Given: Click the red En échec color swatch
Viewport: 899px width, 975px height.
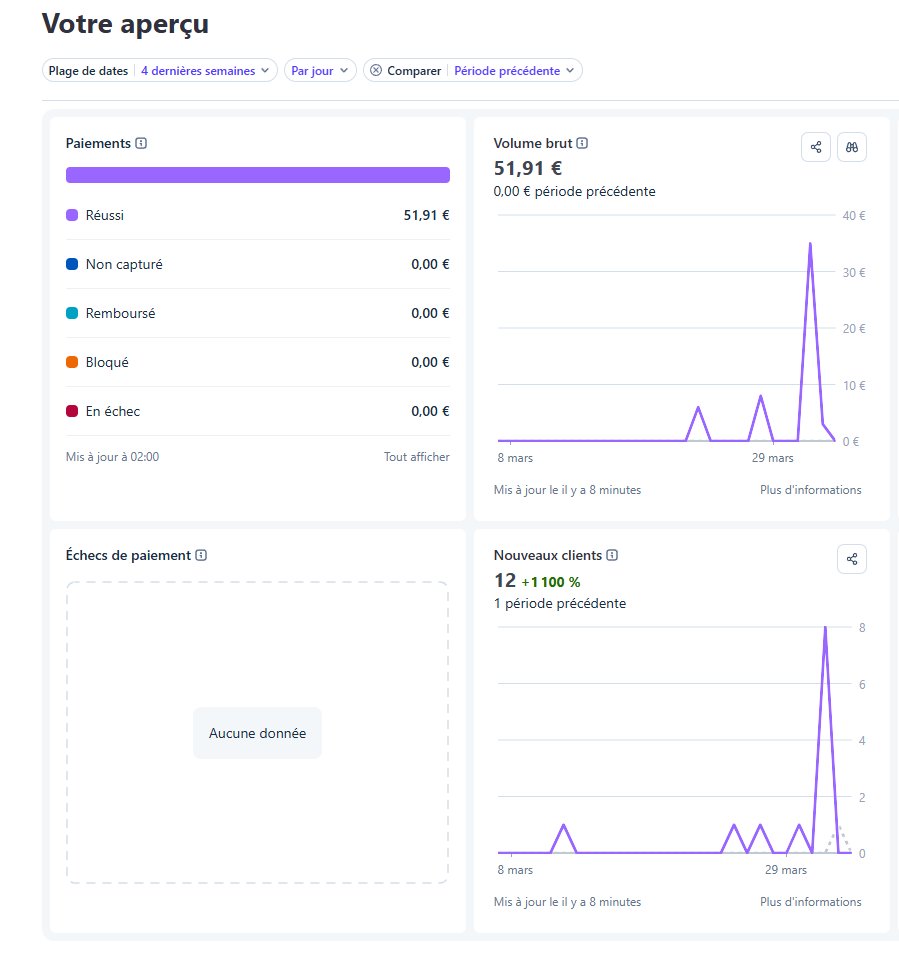Looking at the screenshot, I should 72,411.
